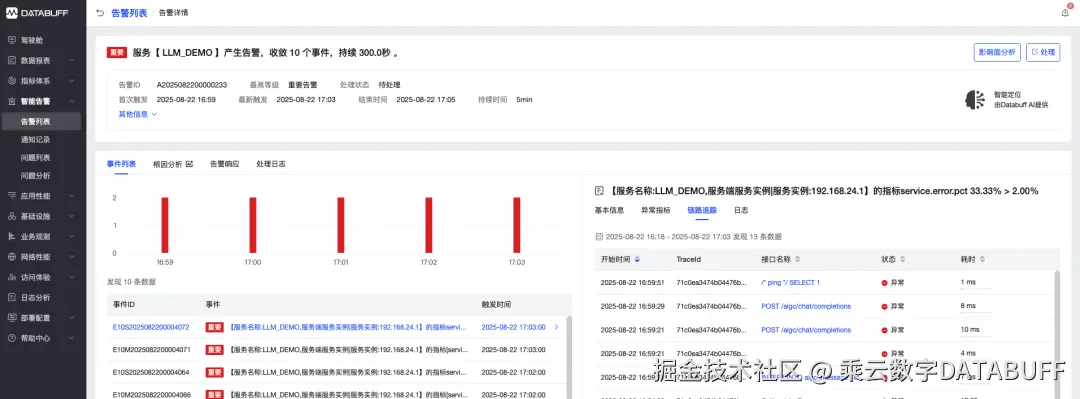
Task: Click the 应用性能 sidebar icon
Action: [x=12, y=196]
